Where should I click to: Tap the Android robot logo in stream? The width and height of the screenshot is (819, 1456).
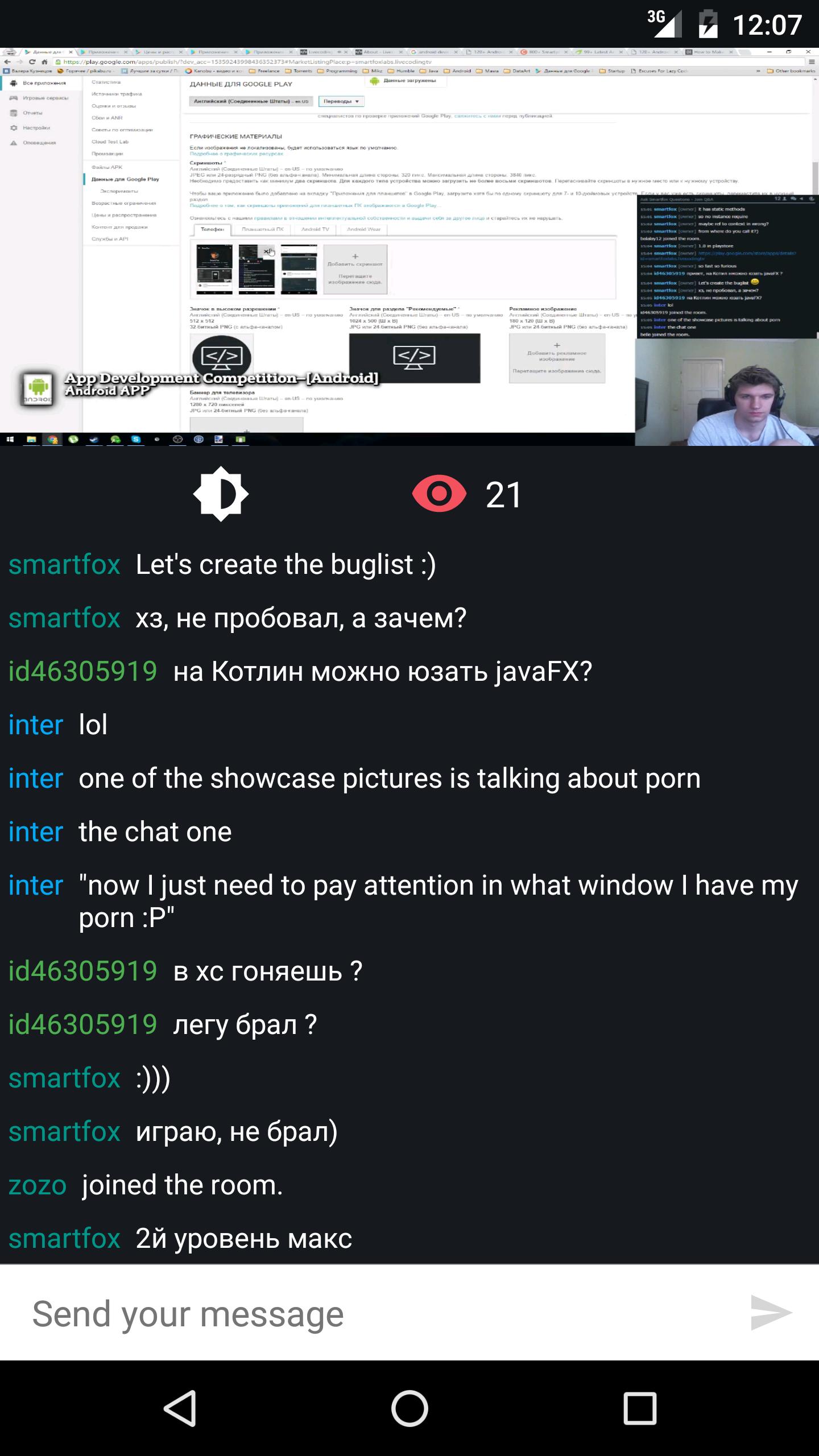pyautogui.click(x=38, y=388)
